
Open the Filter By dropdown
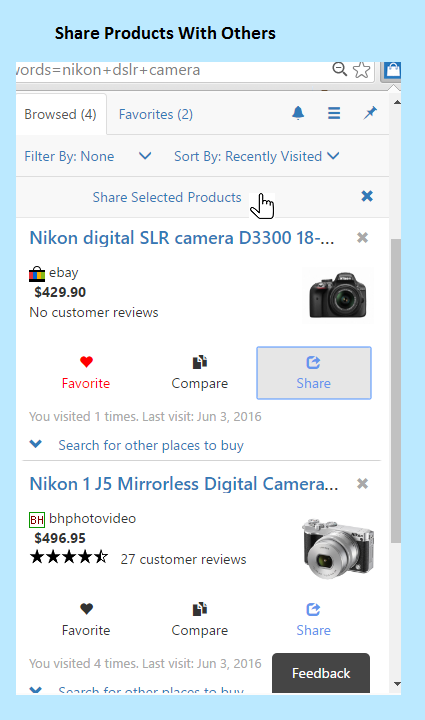coord(88,156)
